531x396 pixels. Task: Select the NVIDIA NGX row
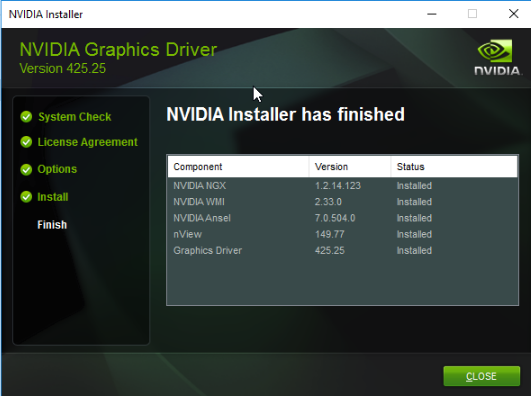pos(343,186)
